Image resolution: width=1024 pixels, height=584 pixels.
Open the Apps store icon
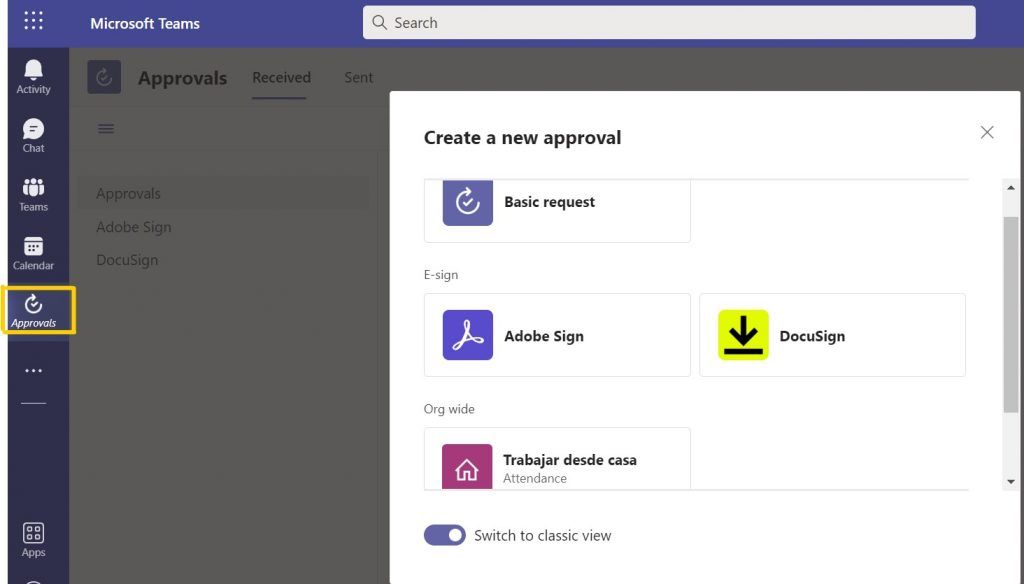(33, 540)
